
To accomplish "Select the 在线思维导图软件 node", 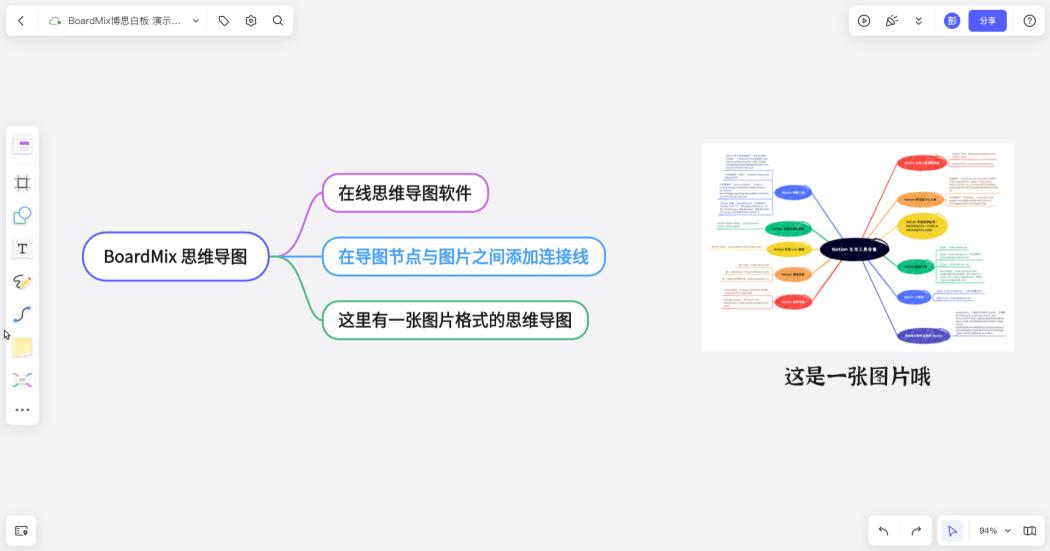I will point(405,193).
